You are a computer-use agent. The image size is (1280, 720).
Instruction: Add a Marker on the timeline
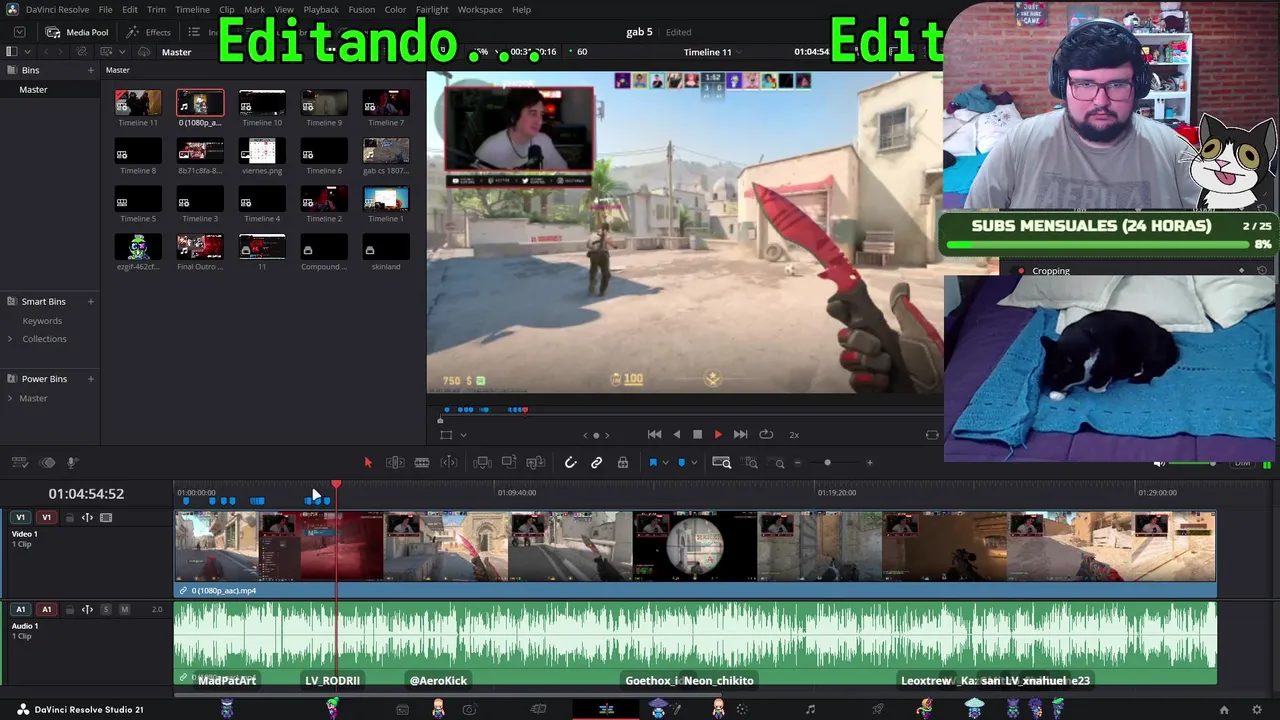click(x=682, y=462)
